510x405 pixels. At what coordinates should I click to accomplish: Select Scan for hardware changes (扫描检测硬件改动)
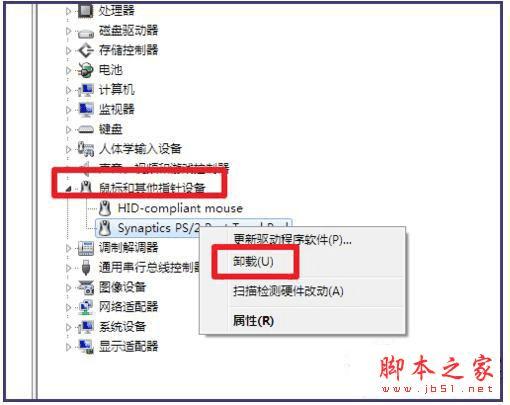click(288, 291)
